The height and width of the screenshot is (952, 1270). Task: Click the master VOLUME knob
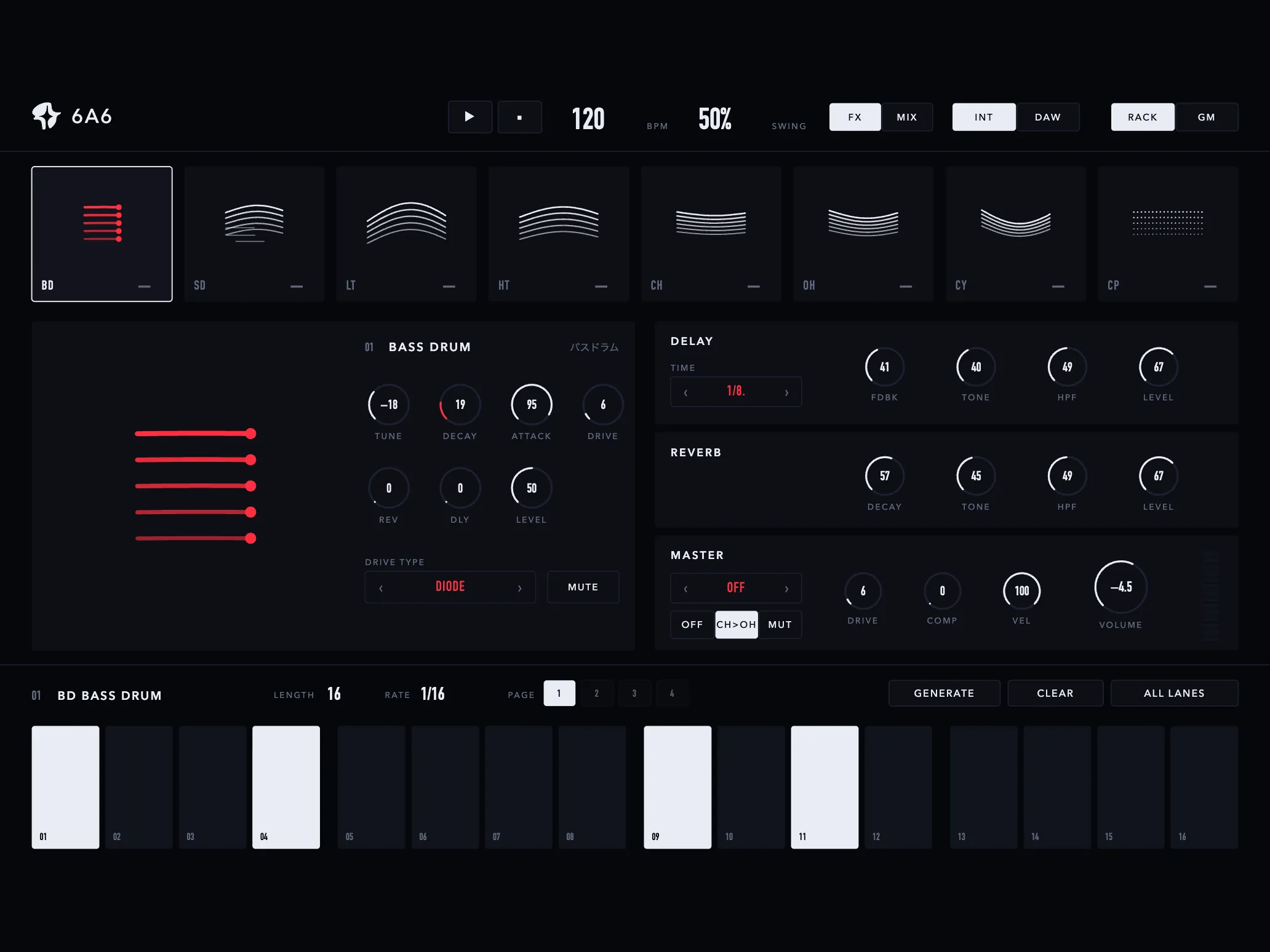[1121, 587]
